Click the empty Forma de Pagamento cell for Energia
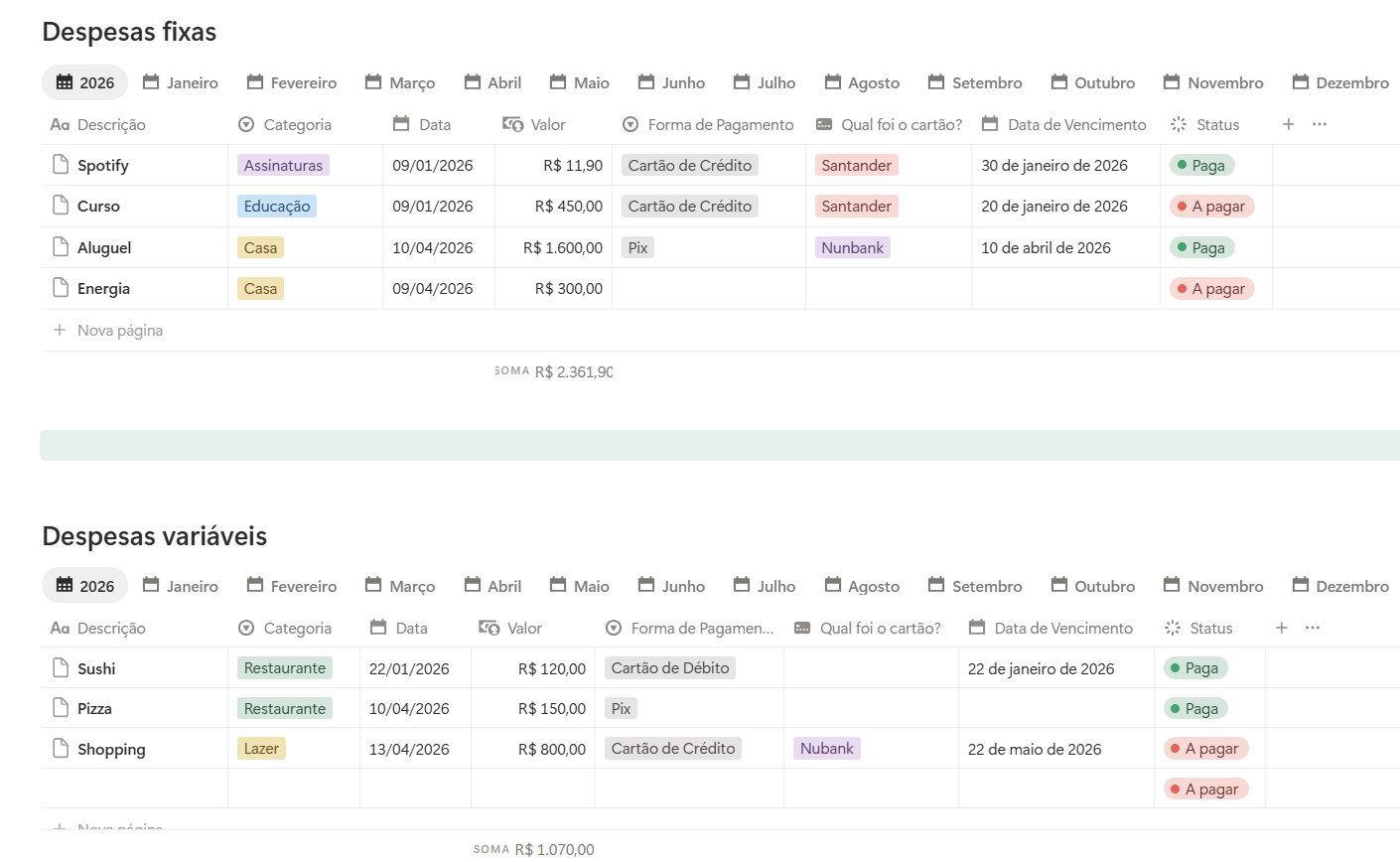 [708, 289]
